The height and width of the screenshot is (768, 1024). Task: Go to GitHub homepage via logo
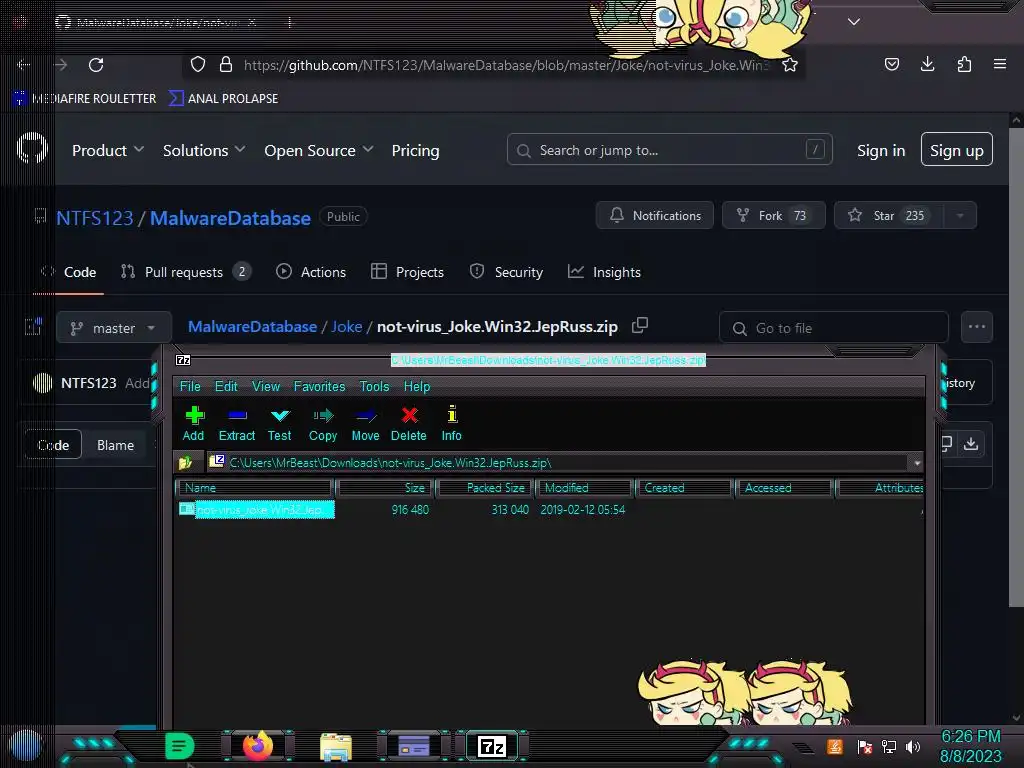point(31,148)
